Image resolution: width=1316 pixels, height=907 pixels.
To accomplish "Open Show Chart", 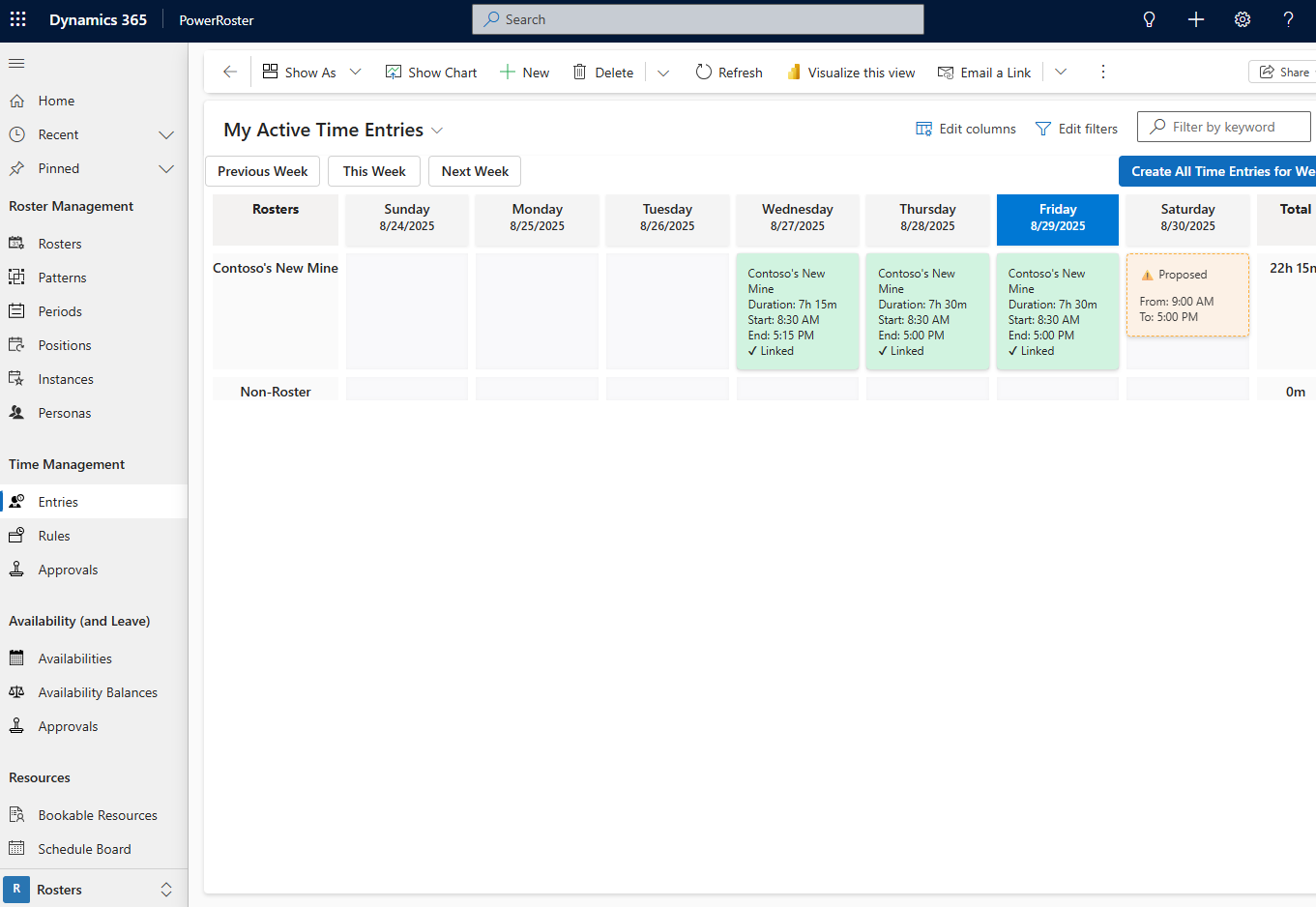I will [x=431, y=73].
